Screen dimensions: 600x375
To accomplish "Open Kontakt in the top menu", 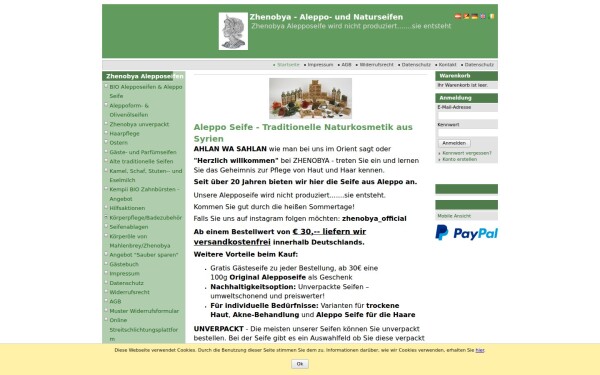I will click(447, 65).
